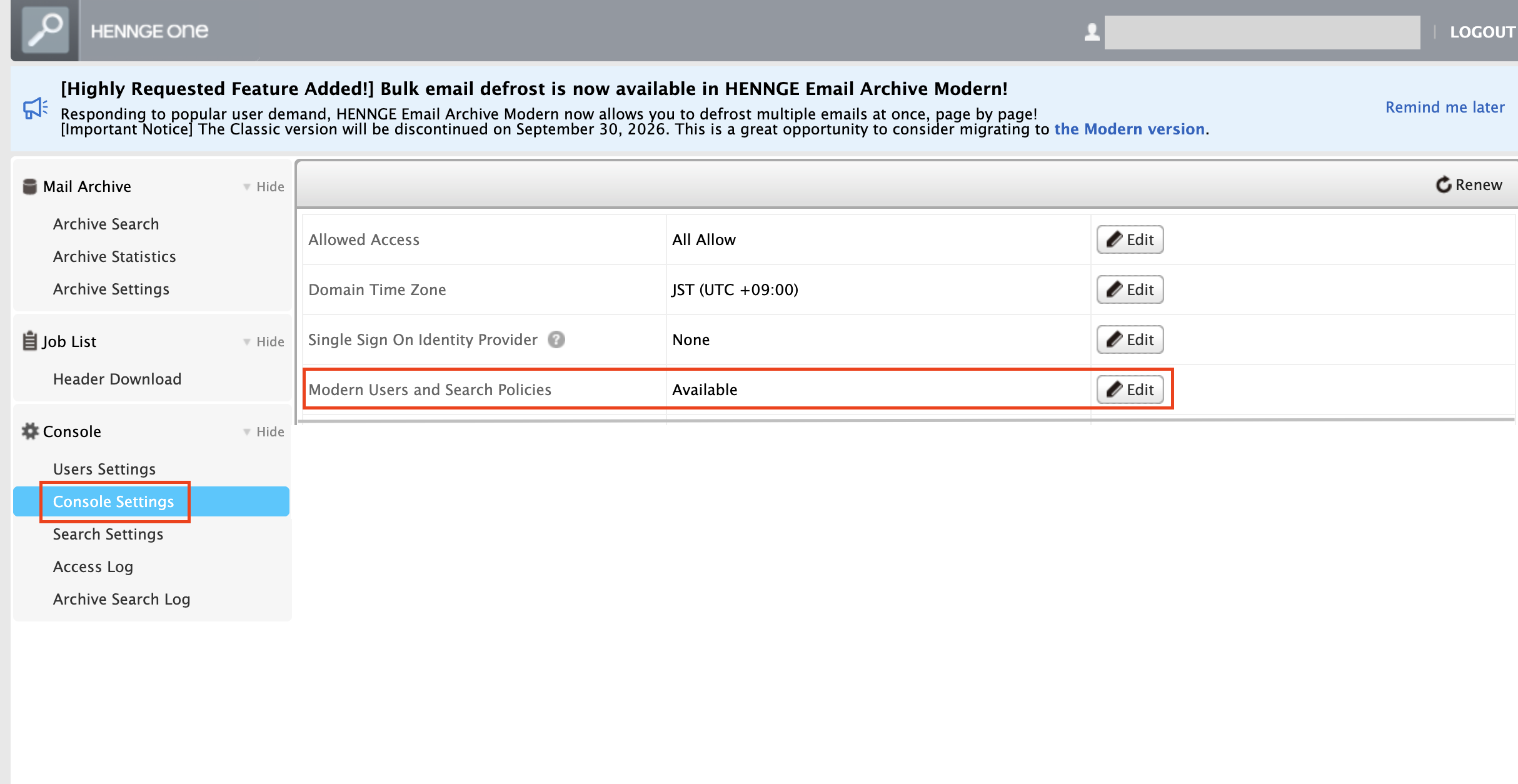Image resolution: width=1518 pixels, height=784 pixels.
Task: Click the user profile silhouette icon
Action: pos(1092,32)
